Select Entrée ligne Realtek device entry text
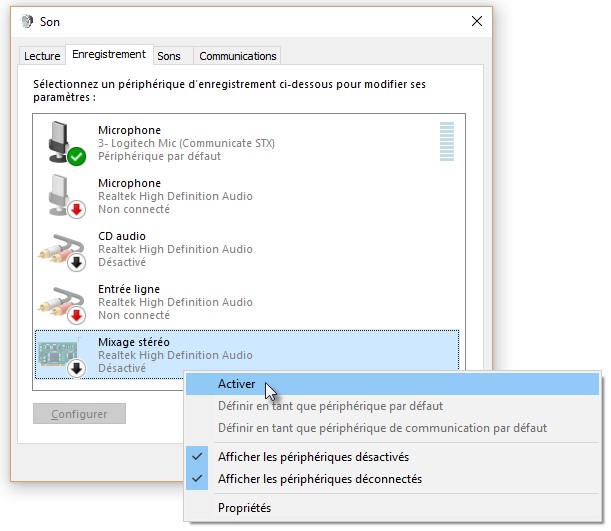The height and width of the screenshot is (531, 611). pos(175,302)
